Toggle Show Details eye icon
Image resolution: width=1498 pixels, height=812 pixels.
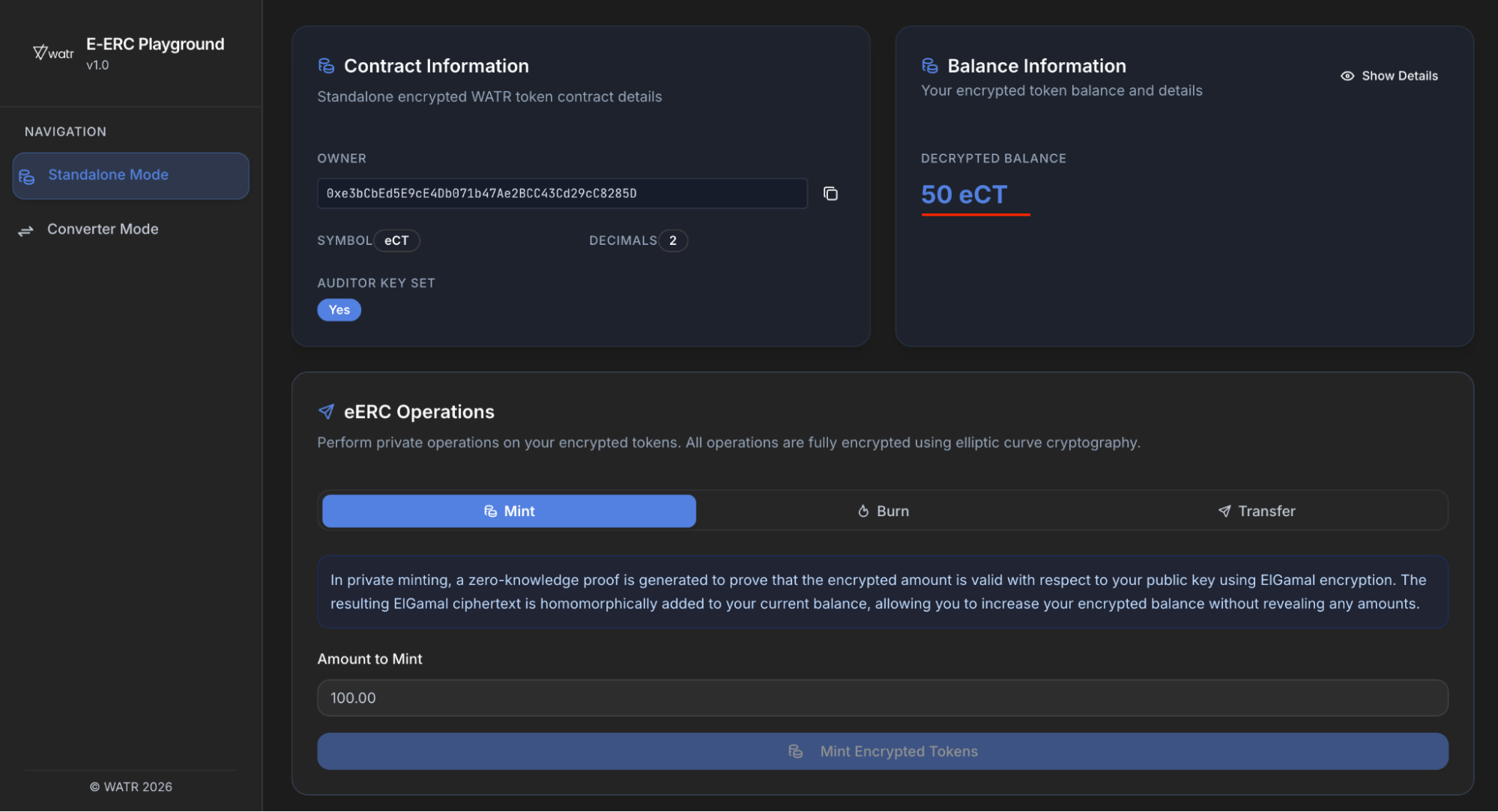(1347, 76)
